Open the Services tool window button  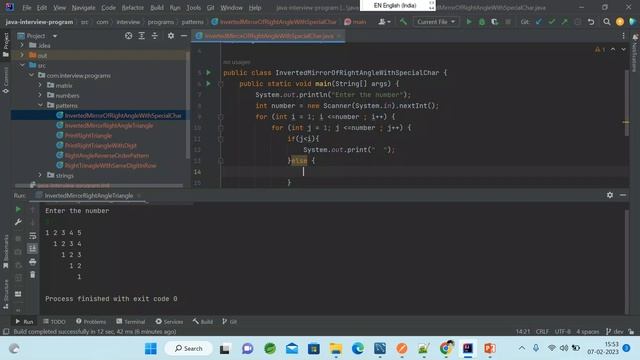[x=169, y=322]
